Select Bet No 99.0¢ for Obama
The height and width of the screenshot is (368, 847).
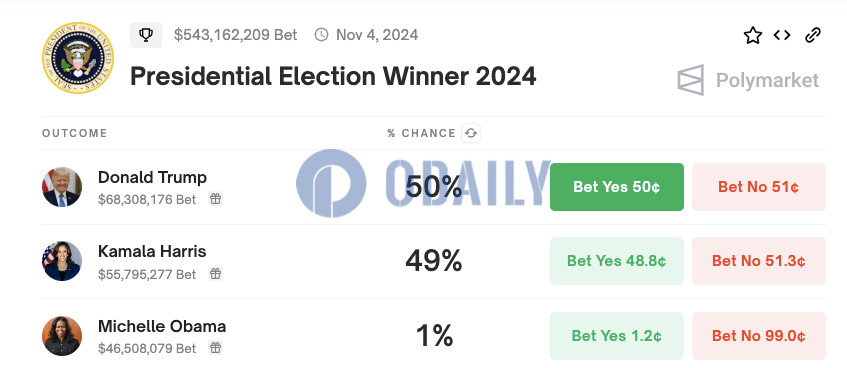pos(758,336)
